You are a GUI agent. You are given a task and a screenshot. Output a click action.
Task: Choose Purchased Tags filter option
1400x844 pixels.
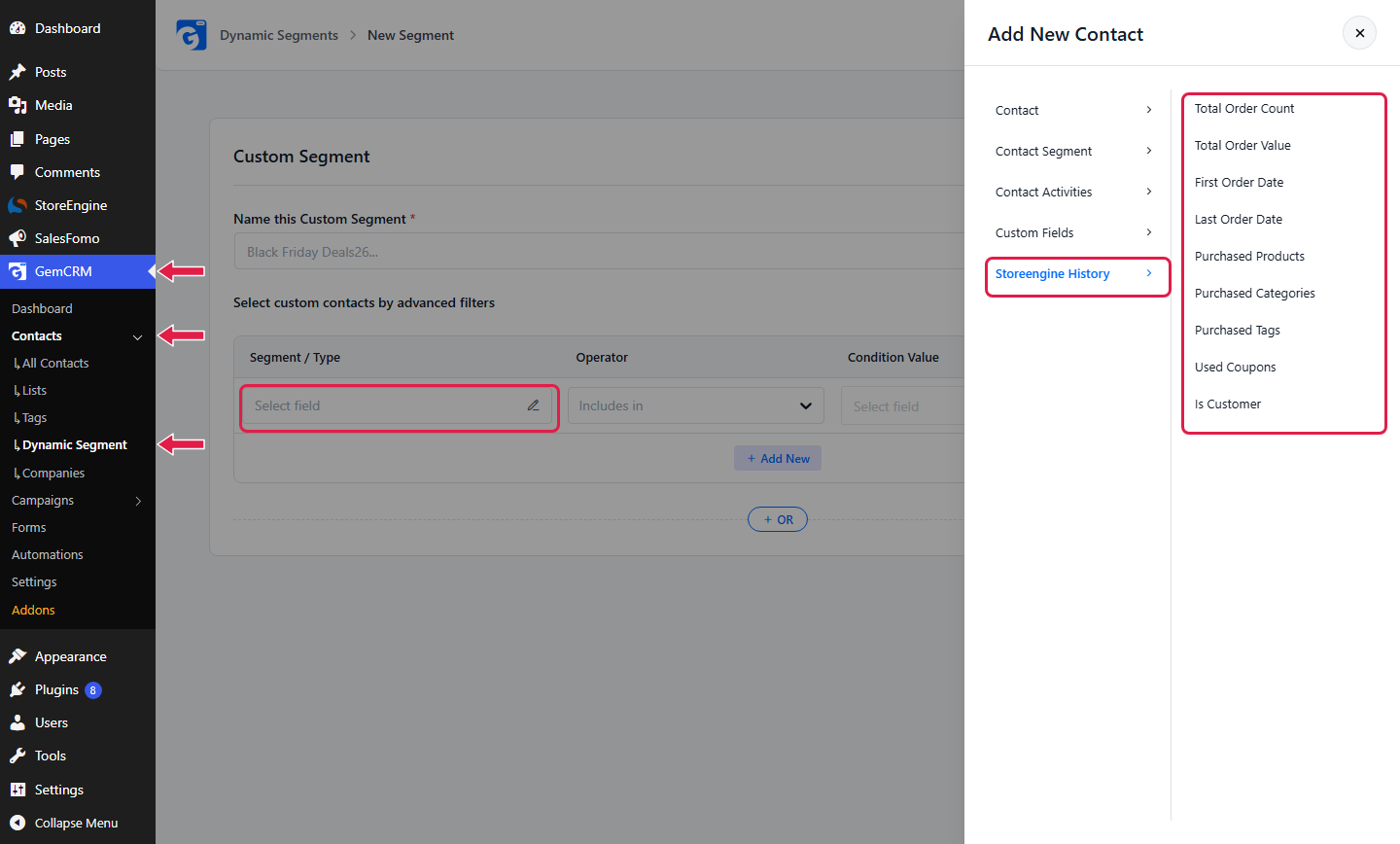[1238, 330]
